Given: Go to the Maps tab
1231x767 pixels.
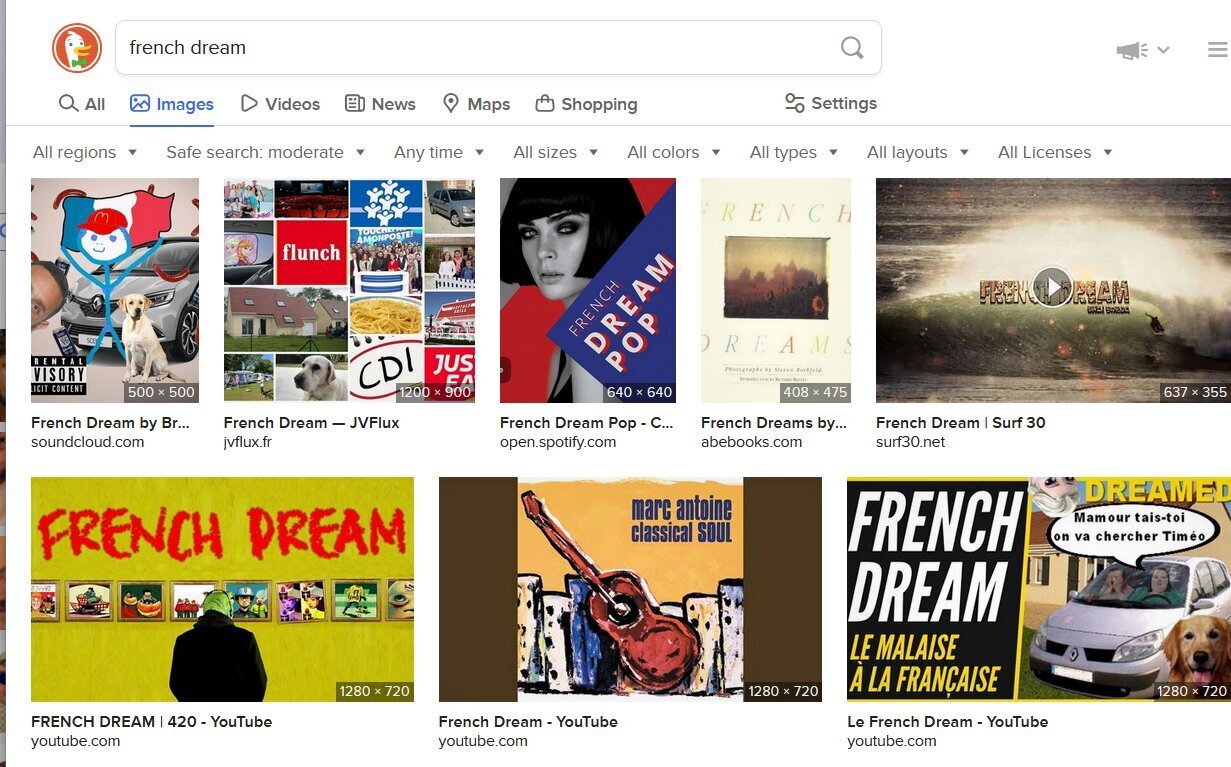Looking at the screenshot, I should tap(476, 104).
